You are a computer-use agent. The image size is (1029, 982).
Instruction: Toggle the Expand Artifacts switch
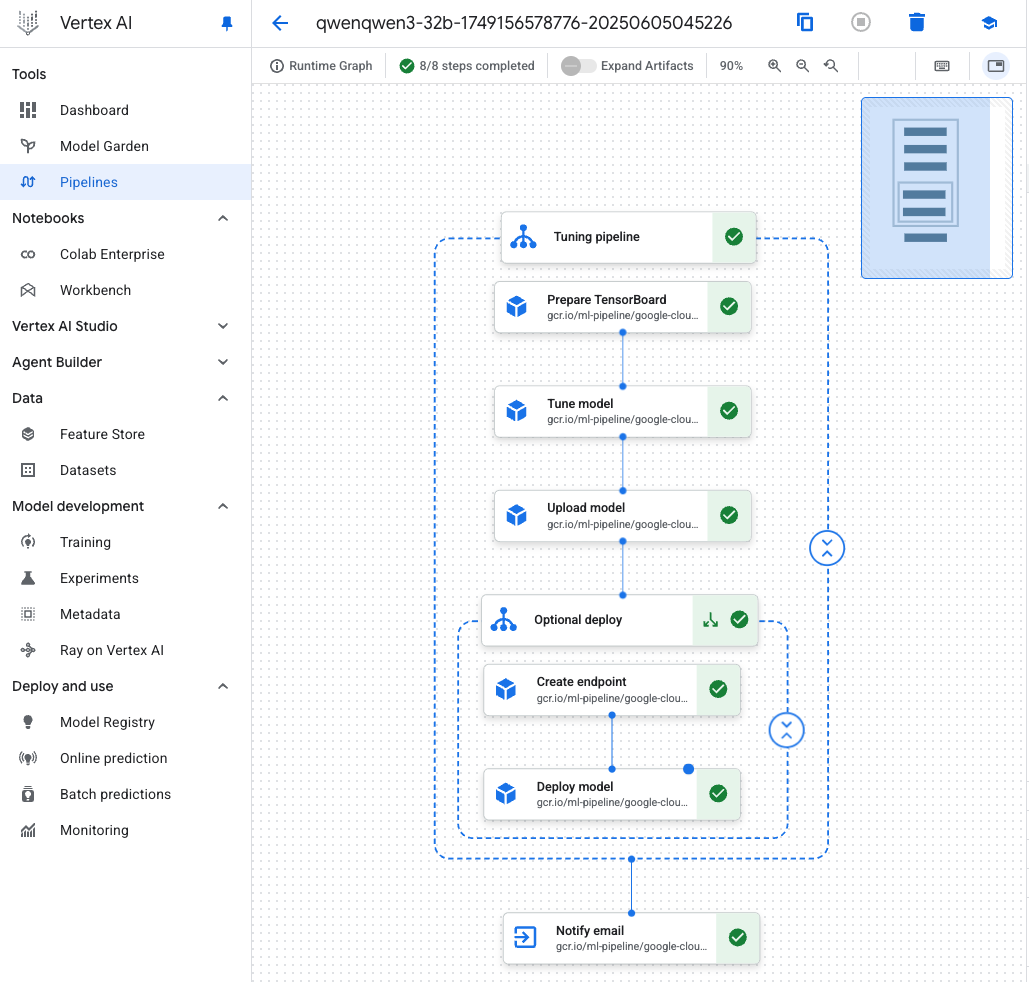[x=578, y=66]
